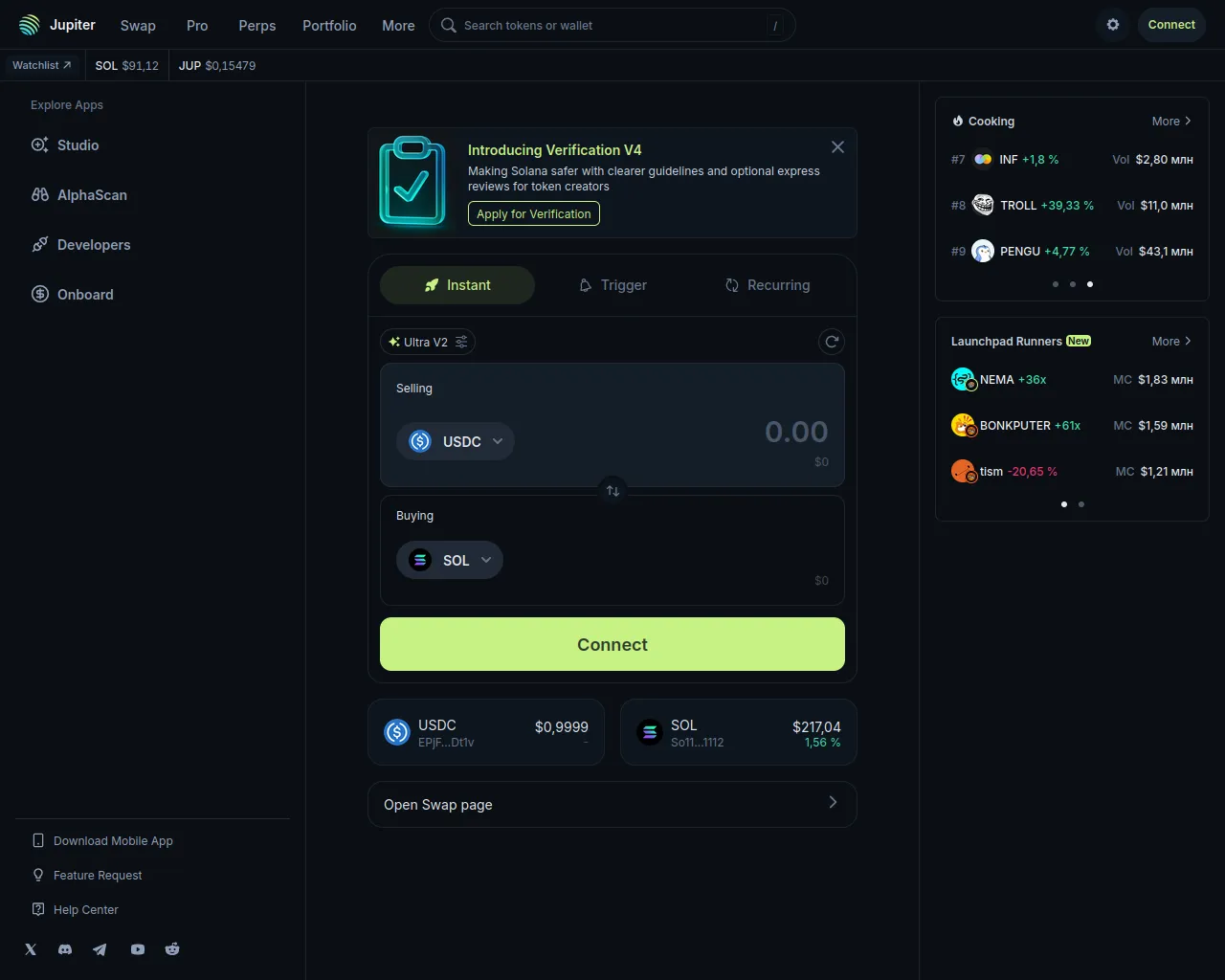Open Jupiter Discord server
1225x980 pixels.
pos(65,949)
